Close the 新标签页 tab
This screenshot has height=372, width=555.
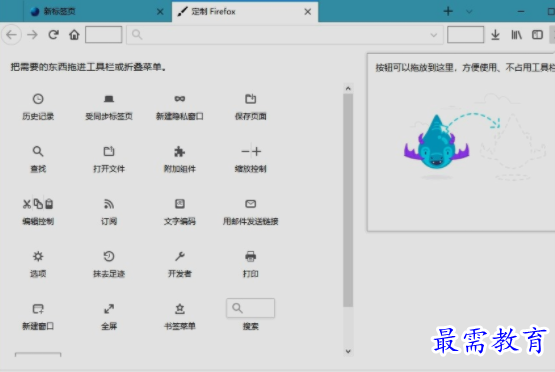coord(160,12)
